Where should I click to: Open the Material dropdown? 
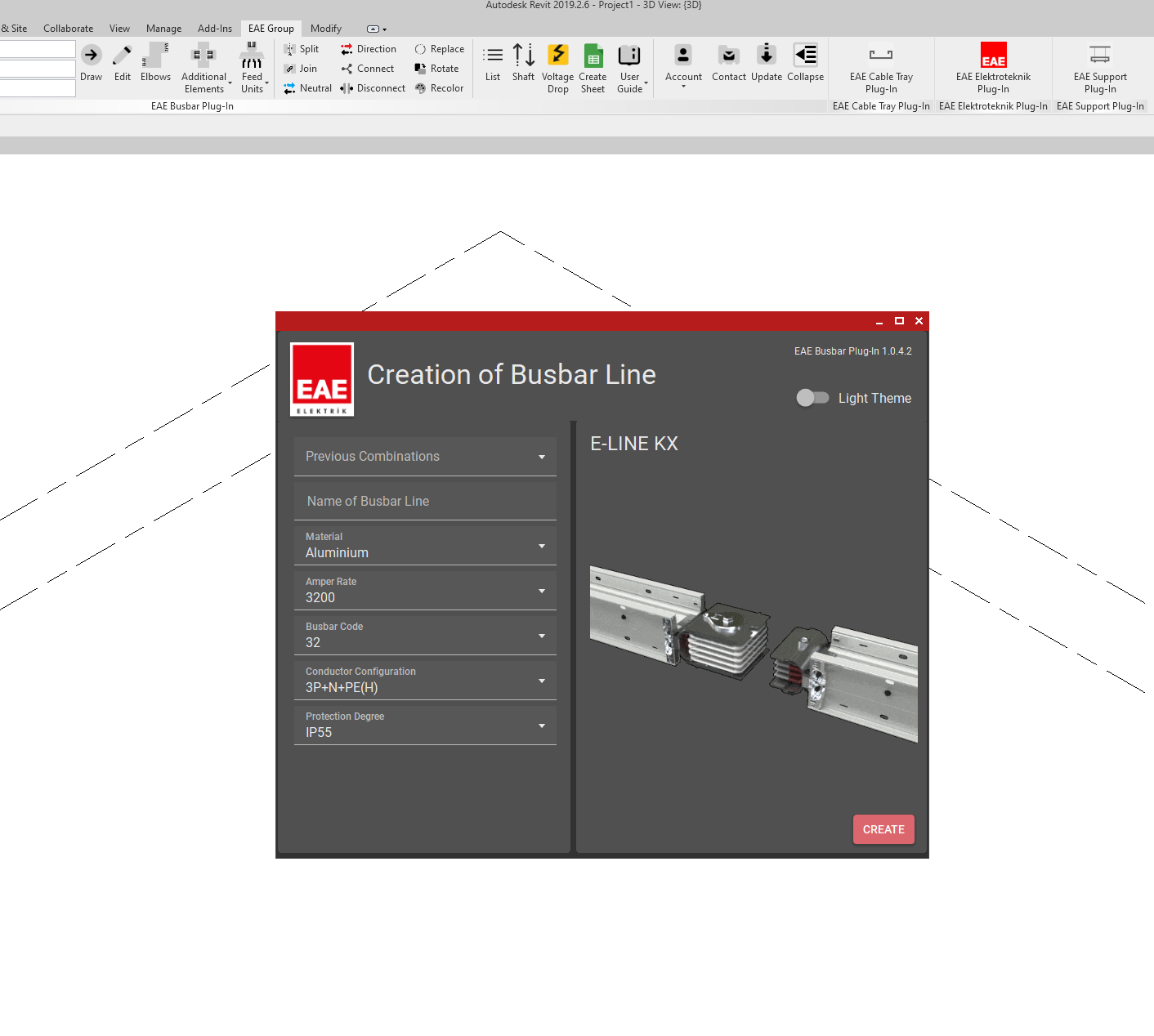425,546
